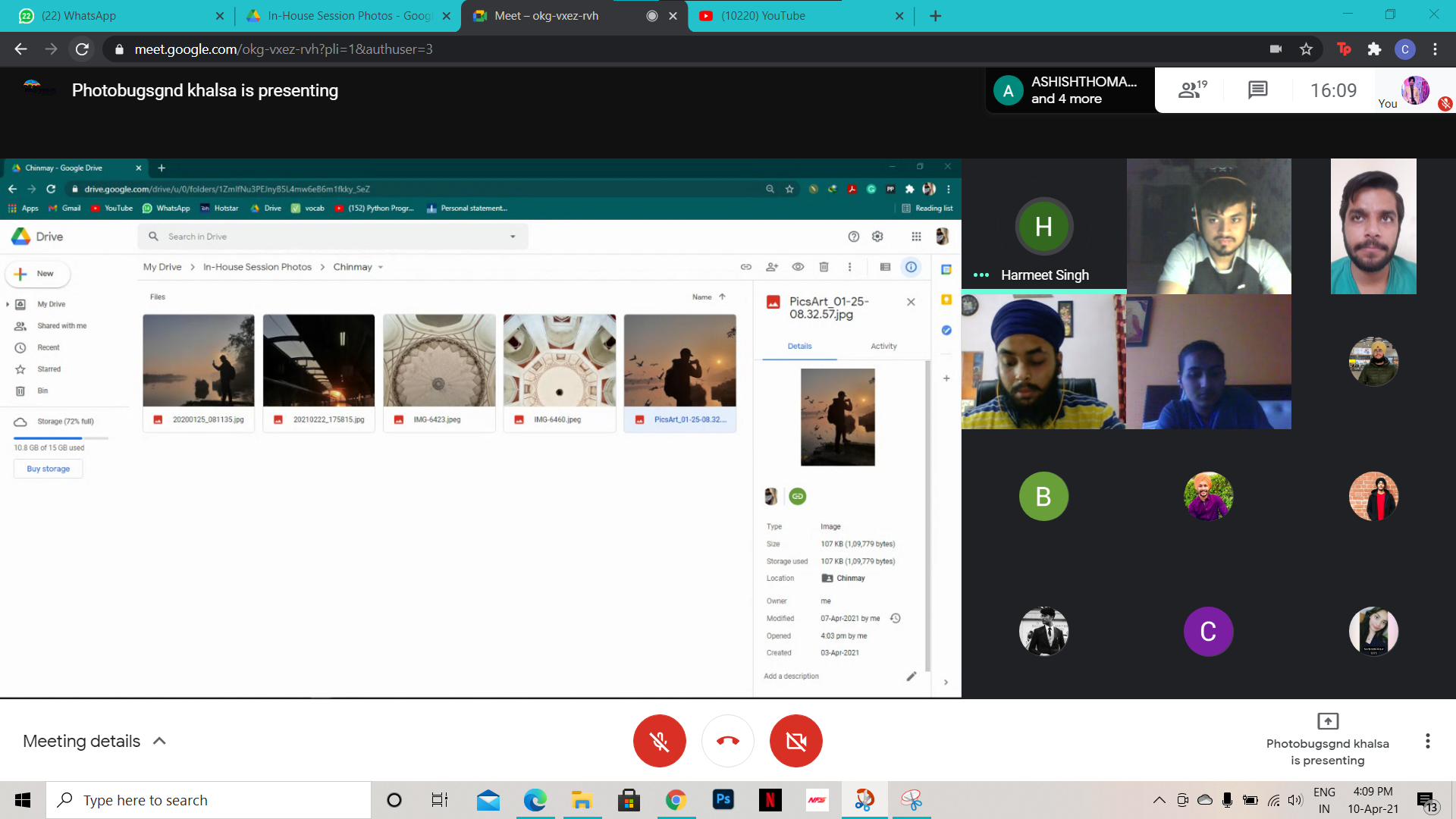Click the camera permission icon in address bar
This screenshot has height=819, width=1456.
(x=1276, y=49)
